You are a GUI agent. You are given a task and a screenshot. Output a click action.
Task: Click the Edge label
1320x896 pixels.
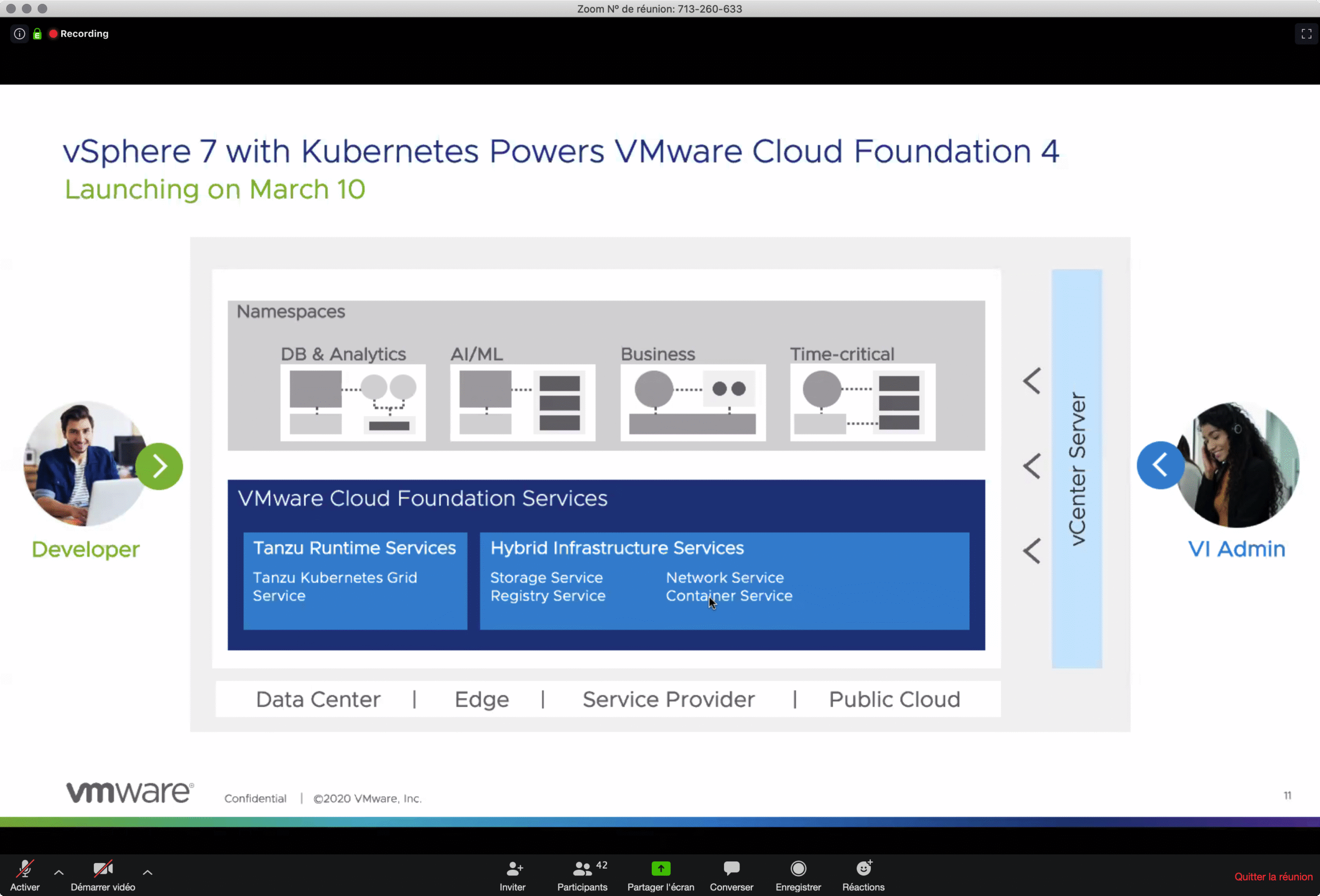click(482, 700)
